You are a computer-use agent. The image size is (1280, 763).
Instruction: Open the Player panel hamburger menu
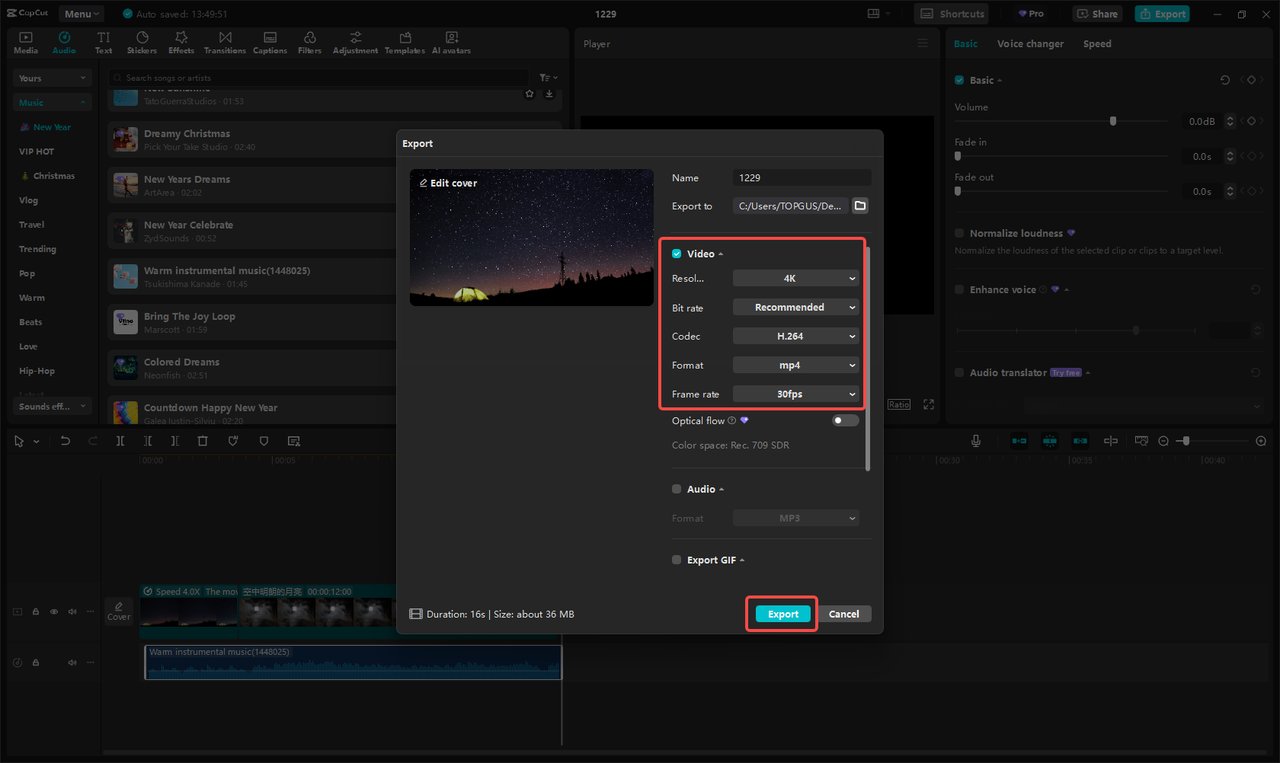pyautogui.click(x=923, y=44)
